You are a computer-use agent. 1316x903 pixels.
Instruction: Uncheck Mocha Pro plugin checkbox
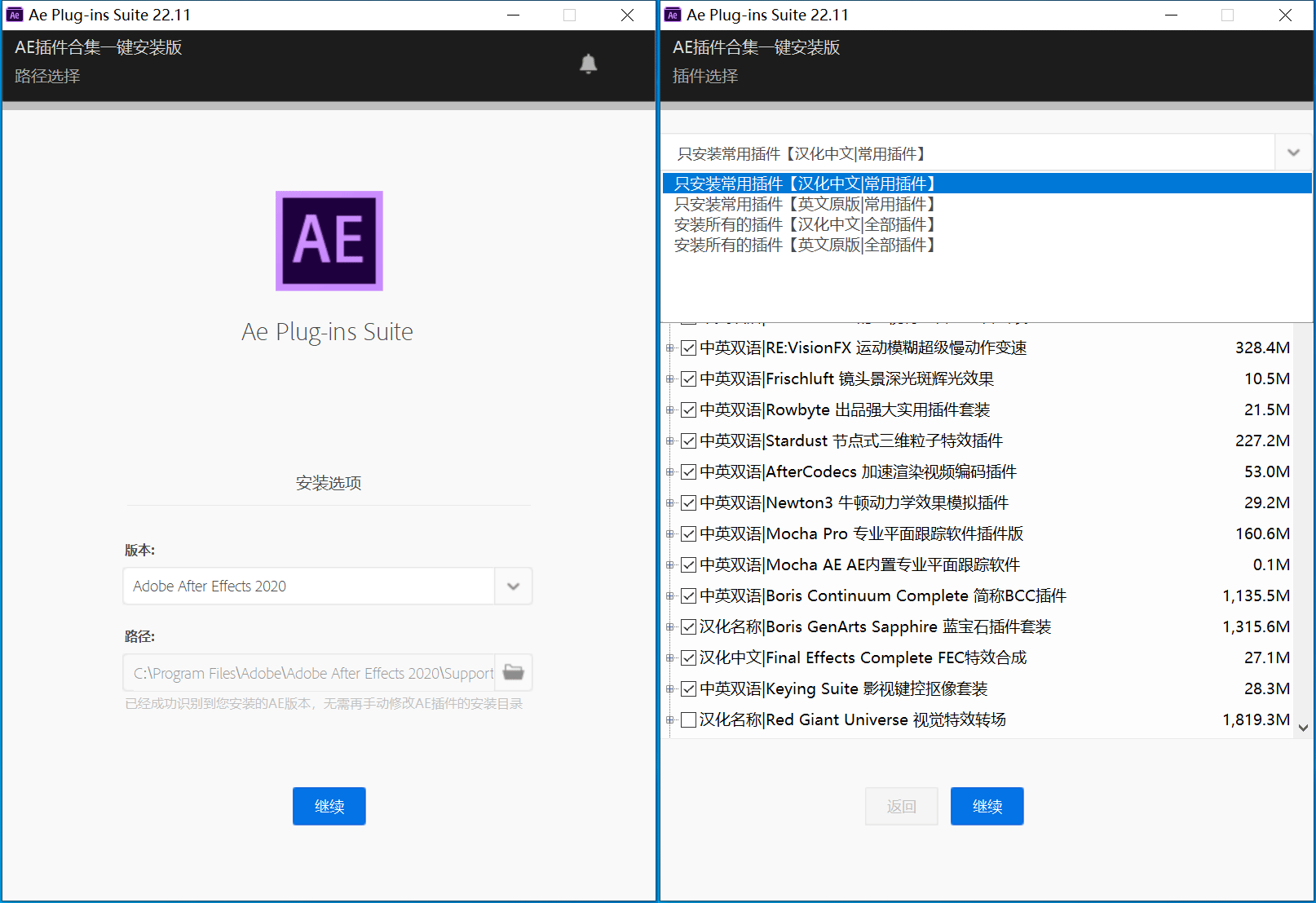click(688, 534)
